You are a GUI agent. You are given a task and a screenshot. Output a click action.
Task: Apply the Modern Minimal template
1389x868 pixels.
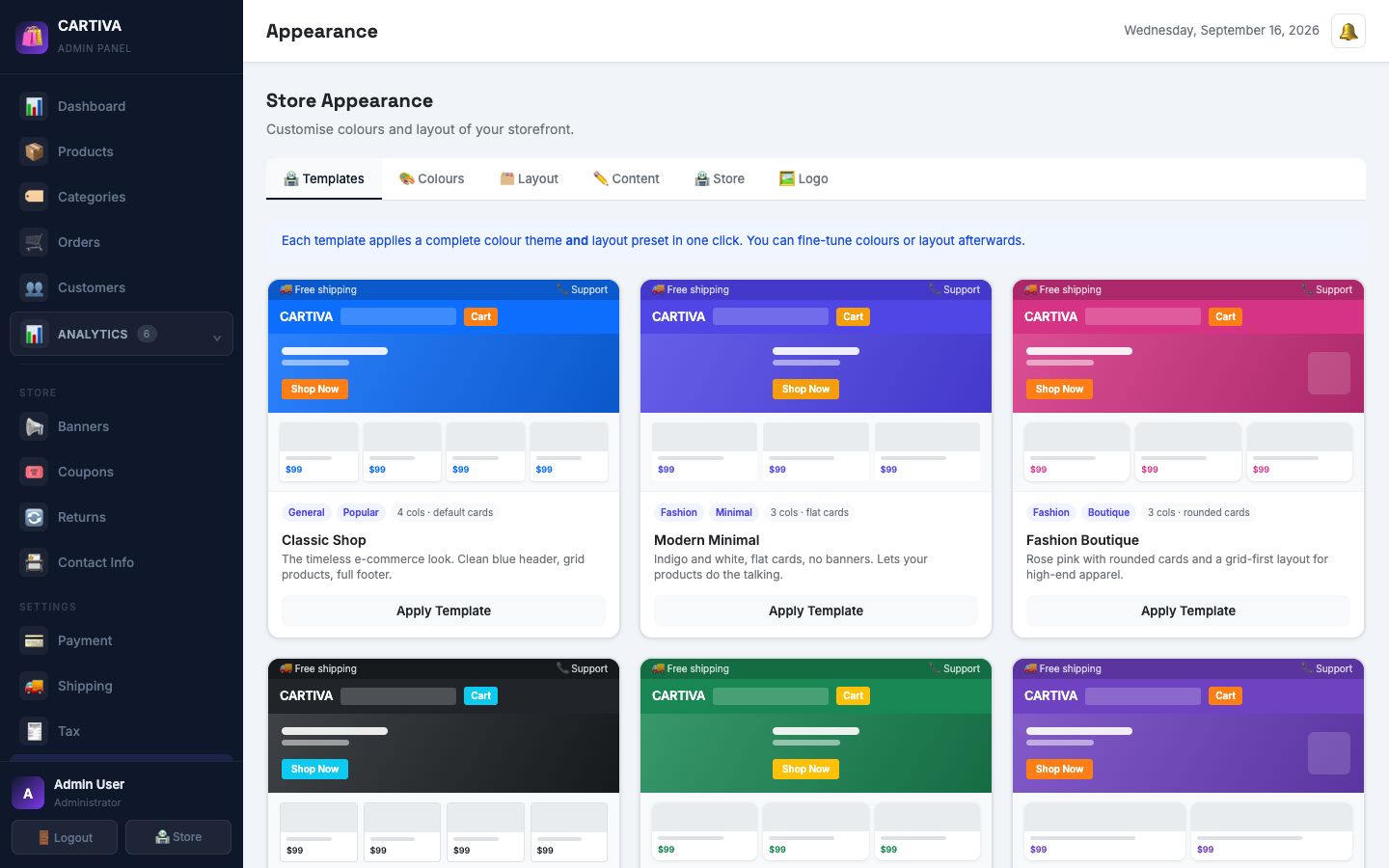pos(816,610)
